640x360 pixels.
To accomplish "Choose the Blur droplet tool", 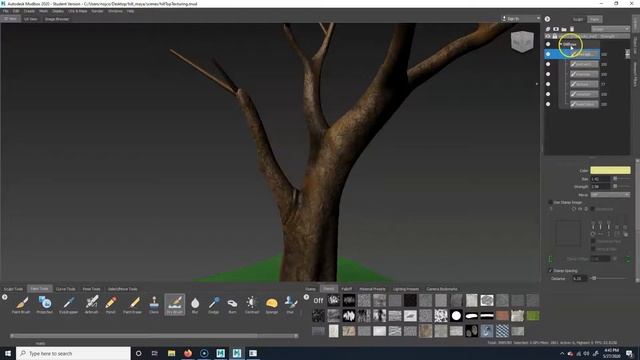I will click(x=195, y=304).
